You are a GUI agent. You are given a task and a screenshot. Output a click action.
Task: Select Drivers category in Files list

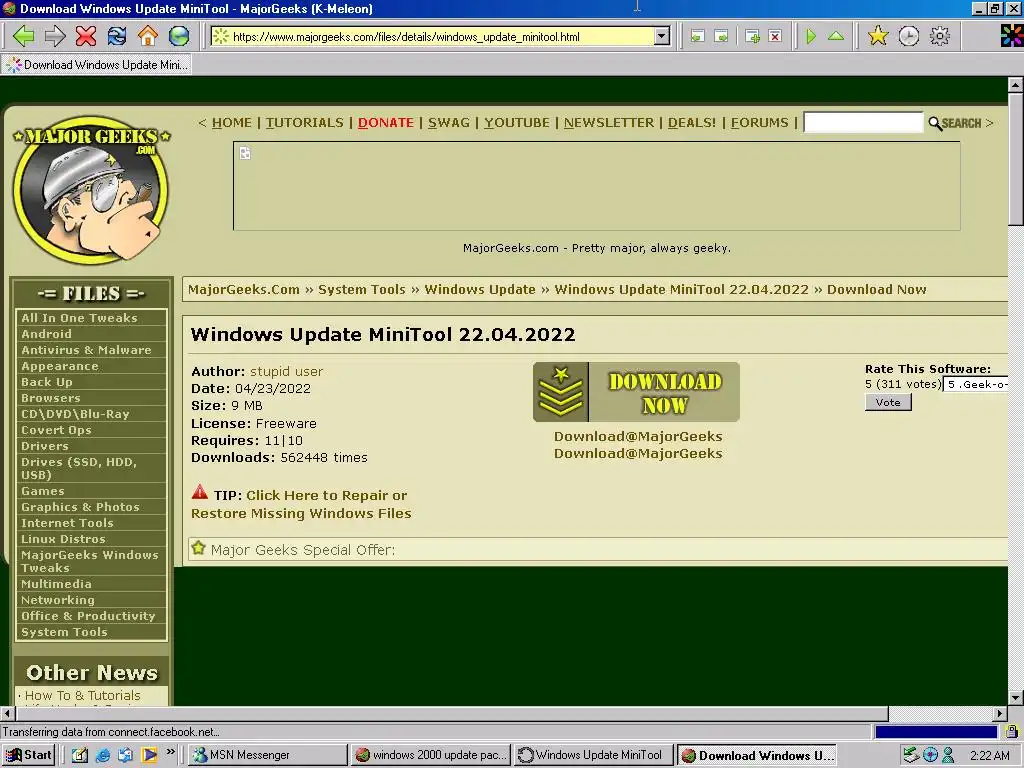pyautogui.click(x=91, y=446)
